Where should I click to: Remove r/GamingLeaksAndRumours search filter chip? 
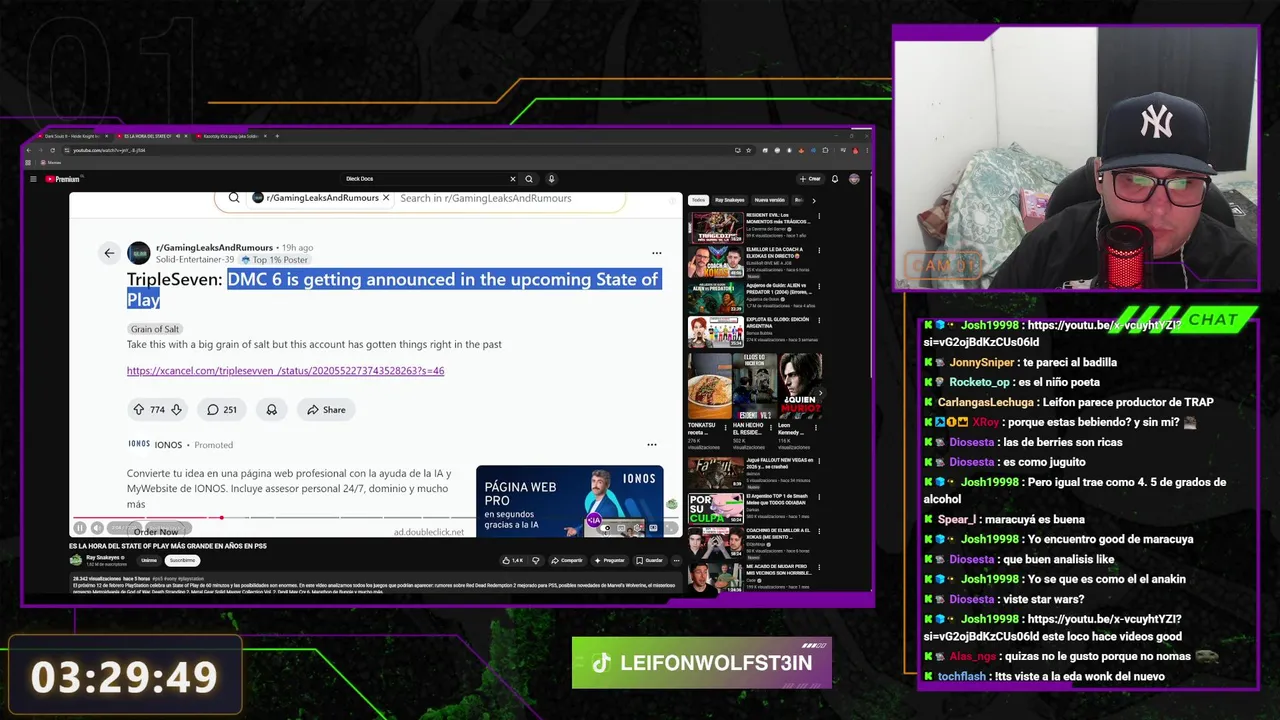coord(386,198)
